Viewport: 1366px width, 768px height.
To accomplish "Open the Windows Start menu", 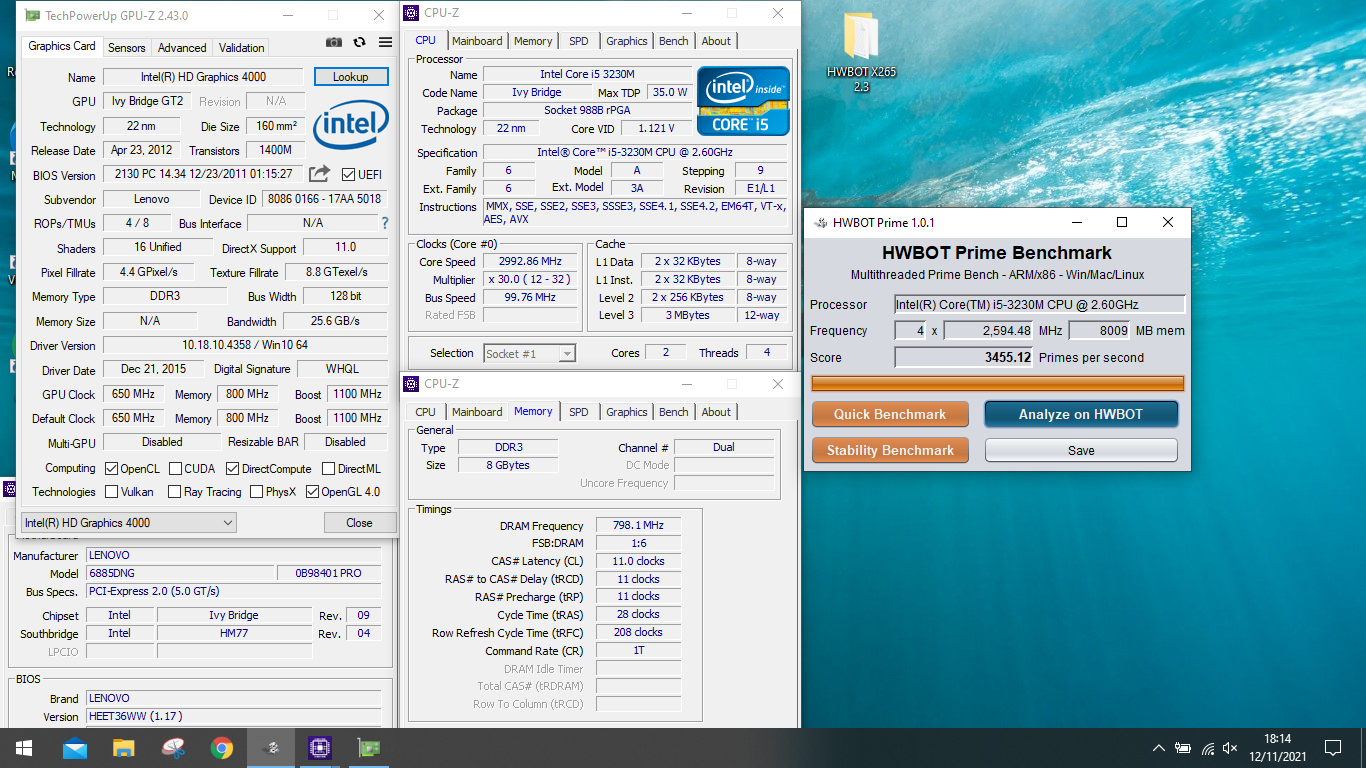I will pyautogui.click(x=24, y=747).
